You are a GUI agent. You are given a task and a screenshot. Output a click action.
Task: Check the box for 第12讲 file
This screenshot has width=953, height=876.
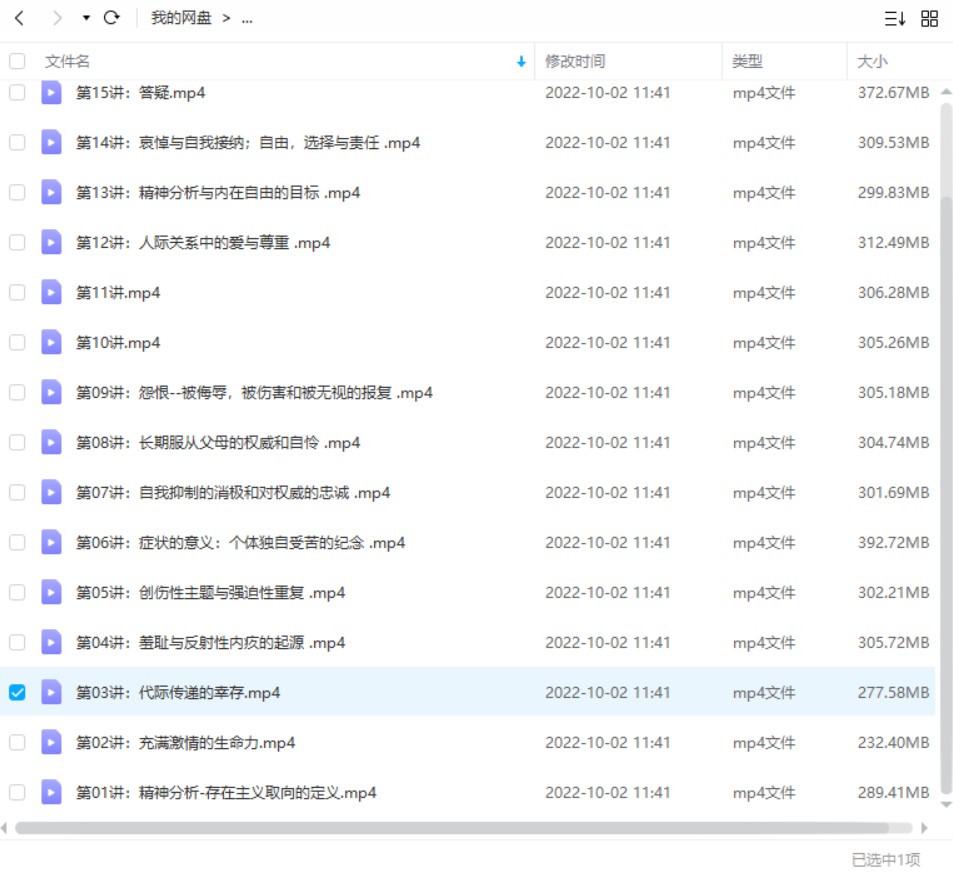point(17,243)
